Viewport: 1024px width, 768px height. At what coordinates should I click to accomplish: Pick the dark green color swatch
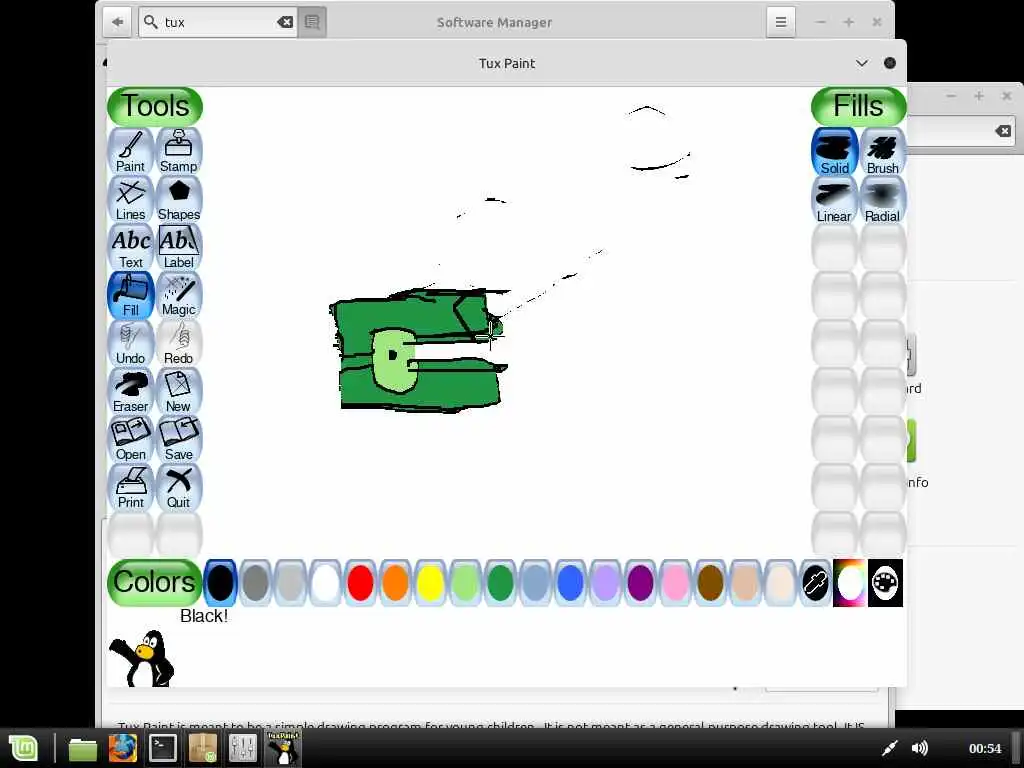tap(500, 583)
